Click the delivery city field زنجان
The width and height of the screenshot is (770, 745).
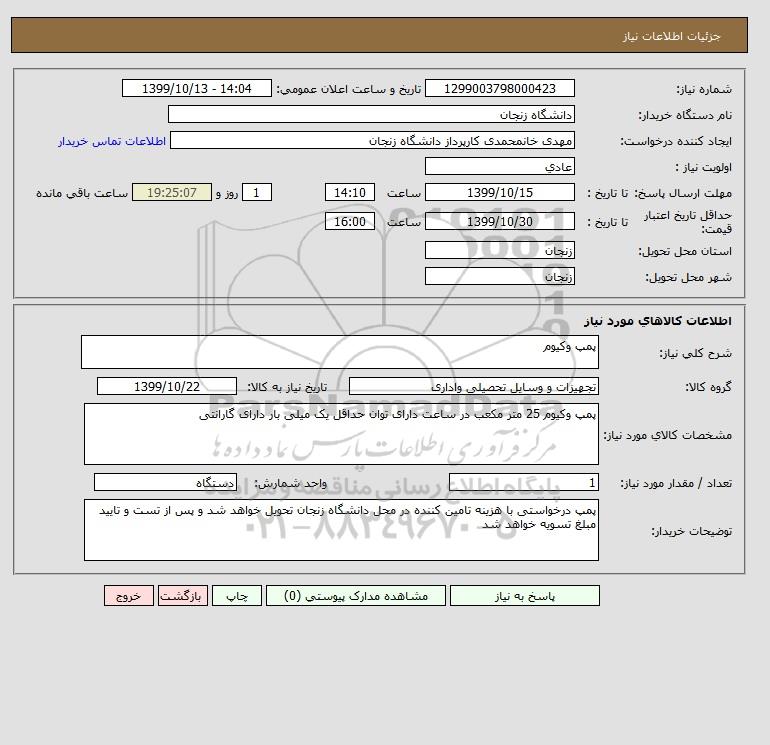(x=500, y=276)
